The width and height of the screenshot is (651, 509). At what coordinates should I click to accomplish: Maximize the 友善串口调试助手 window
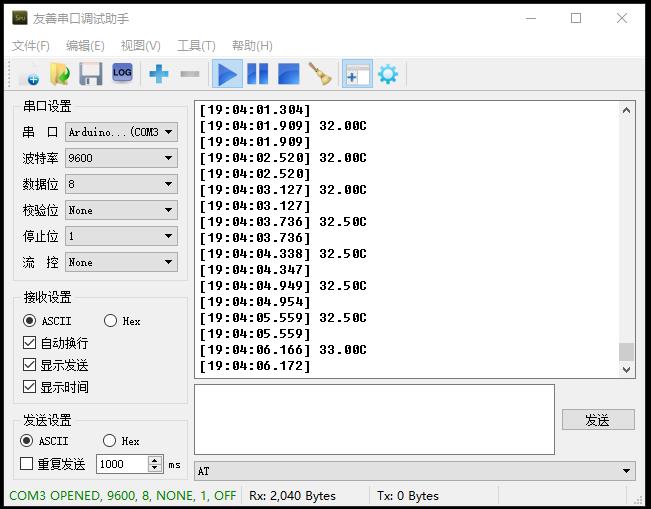(x=576, y=18)
